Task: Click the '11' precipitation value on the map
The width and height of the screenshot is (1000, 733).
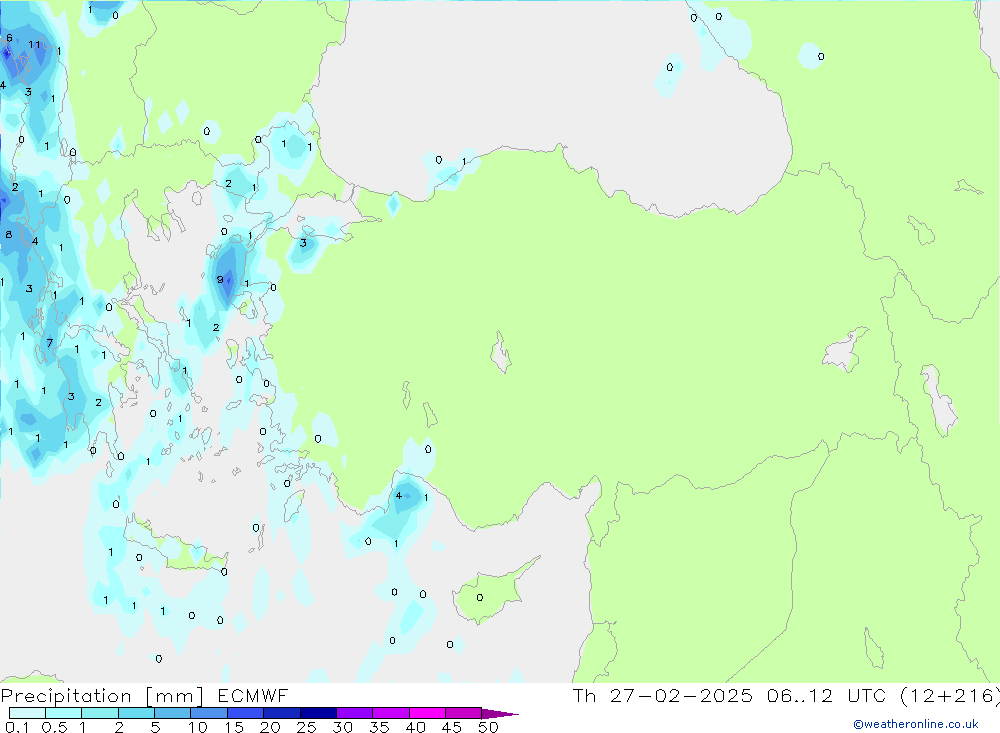Action: (x=34, y=45)
